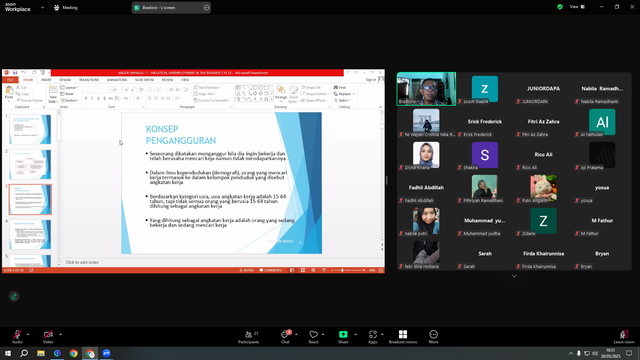
Task: Switch to the REVIEW ribbon tab
Action: pyautogui.click(x=167, y=80)
